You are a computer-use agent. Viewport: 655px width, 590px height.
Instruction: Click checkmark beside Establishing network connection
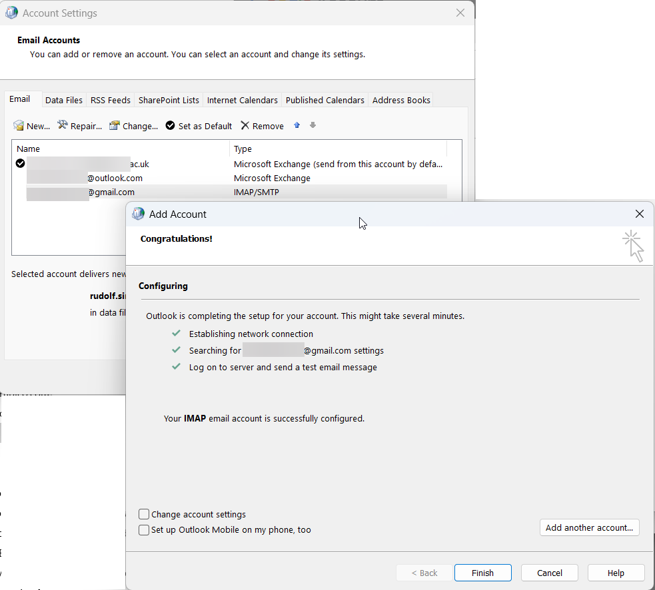[x=176, y=333]
